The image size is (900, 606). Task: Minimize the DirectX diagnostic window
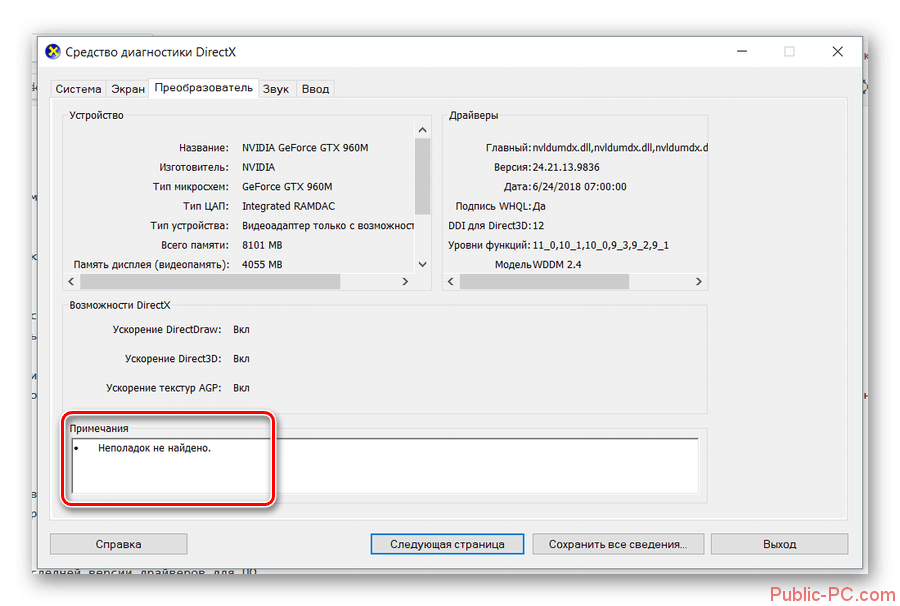tap(742, 52)
